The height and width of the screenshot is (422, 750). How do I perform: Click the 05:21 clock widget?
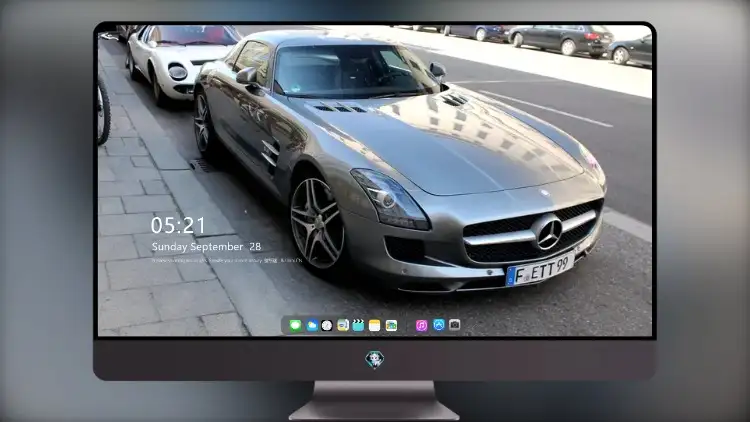[x=178, y=225]
